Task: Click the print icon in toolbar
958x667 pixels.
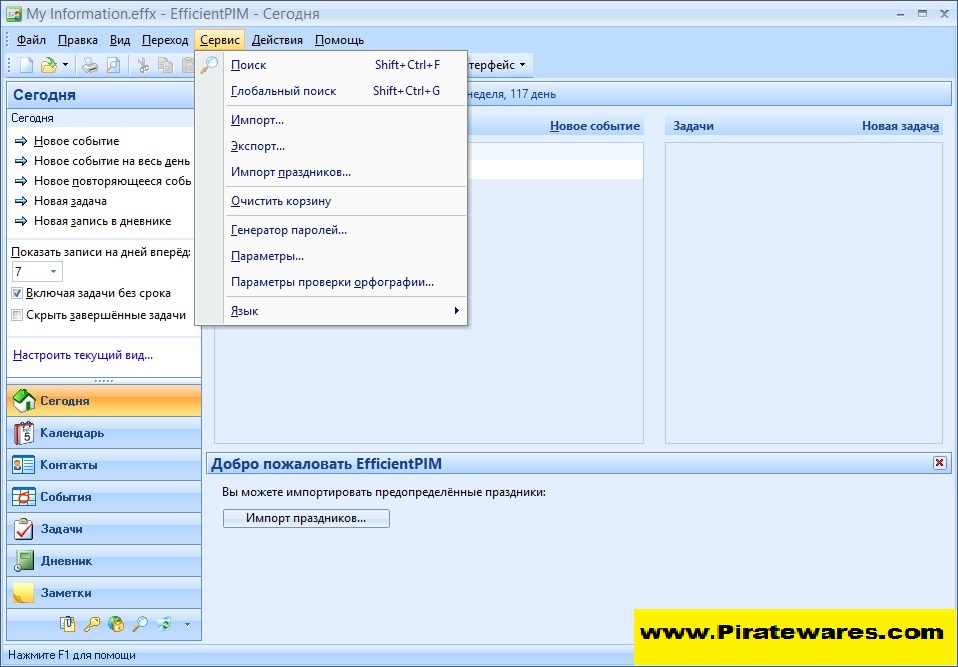Action: (90, 65)
